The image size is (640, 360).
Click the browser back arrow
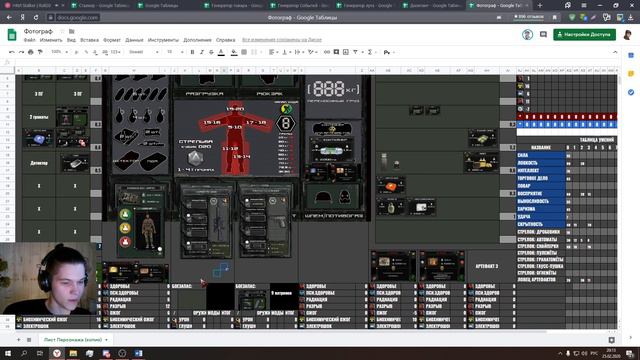(9, 18)
